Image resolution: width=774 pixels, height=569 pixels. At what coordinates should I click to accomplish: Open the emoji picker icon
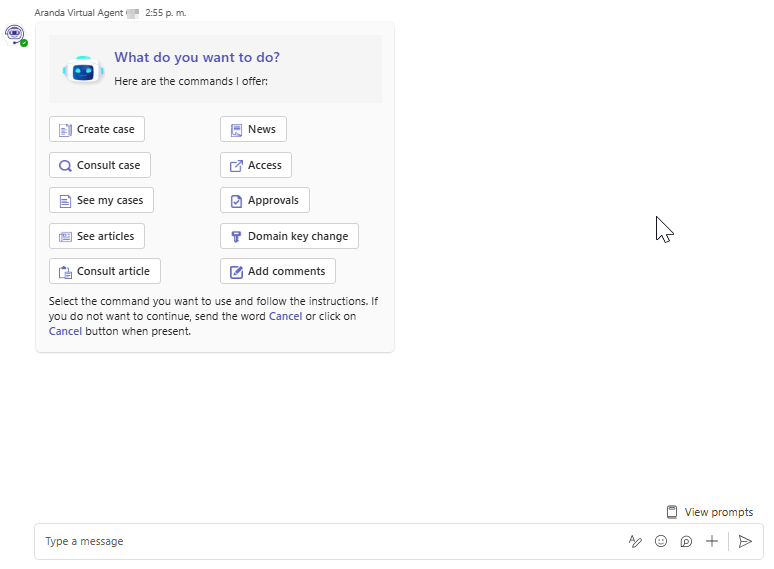pos(661,541)
